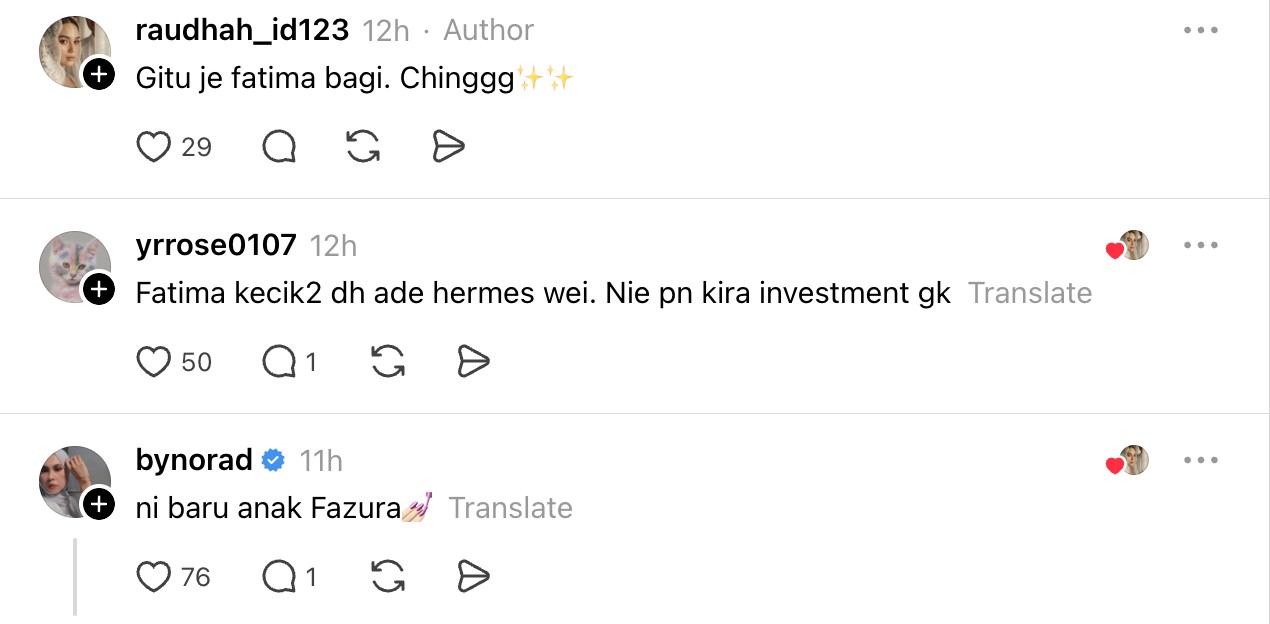Image resolution: width=1270 pixels, height=624 pixels.
Task: Share raudhah_id123's comment via send icon
Action: pos(449,148)
